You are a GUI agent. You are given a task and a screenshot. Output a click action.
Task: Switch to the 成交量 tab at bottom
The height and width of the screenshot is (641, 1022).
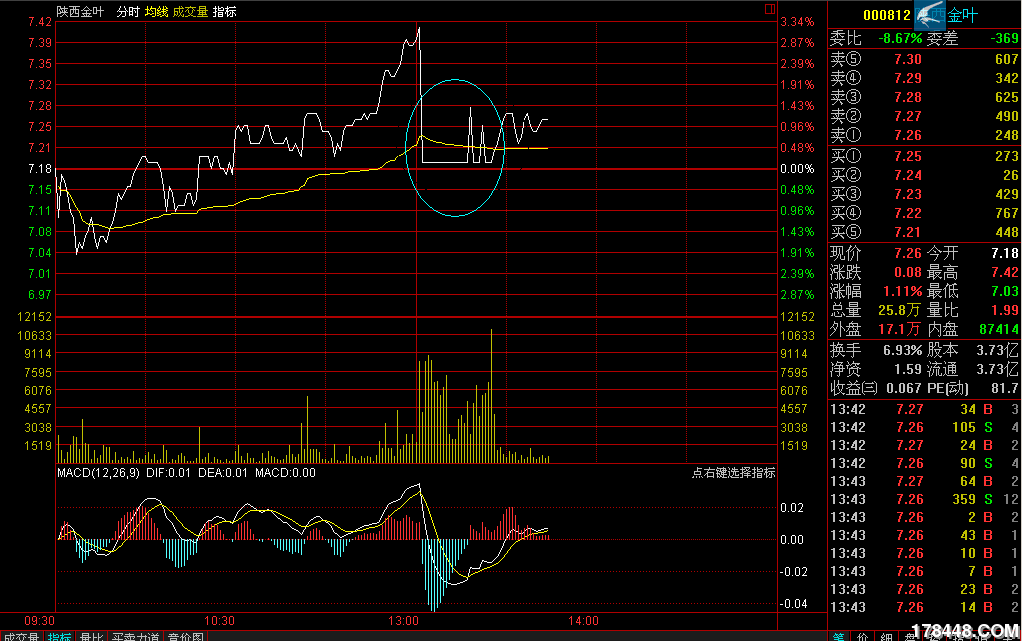click(21, 636)
